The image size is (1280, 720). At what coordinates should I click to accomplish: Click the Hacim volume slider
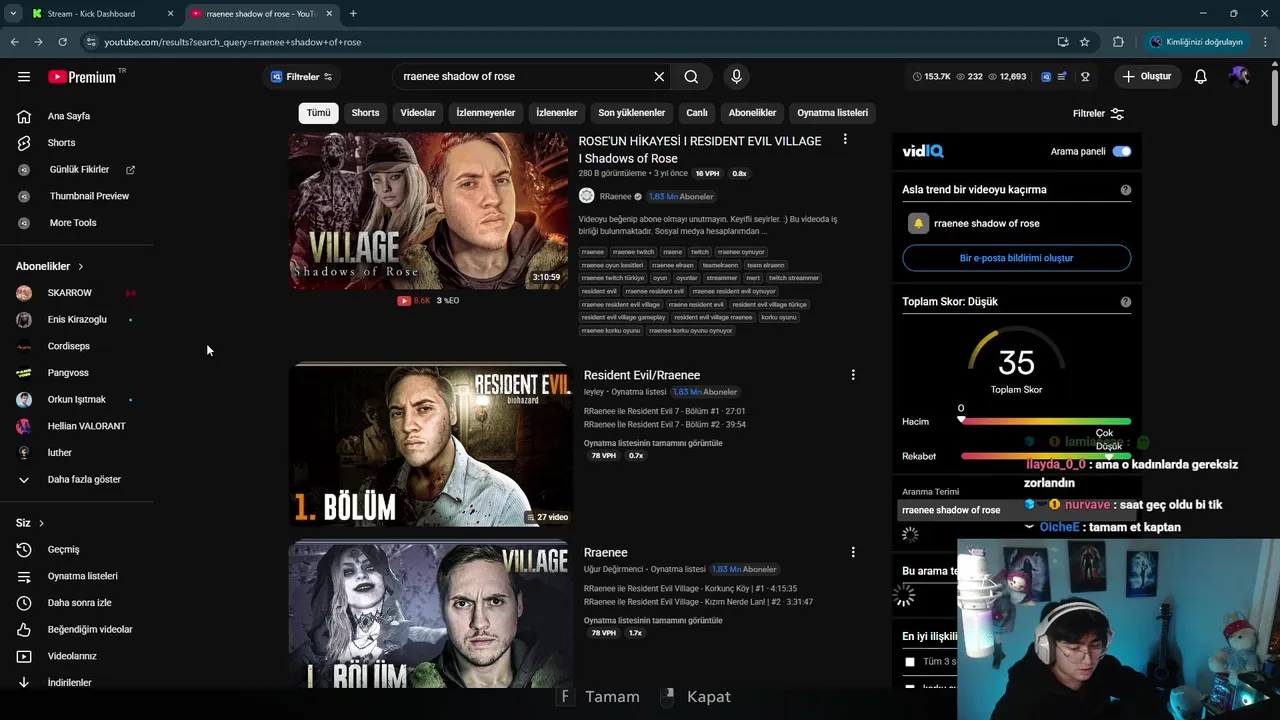click(1046, 421)
